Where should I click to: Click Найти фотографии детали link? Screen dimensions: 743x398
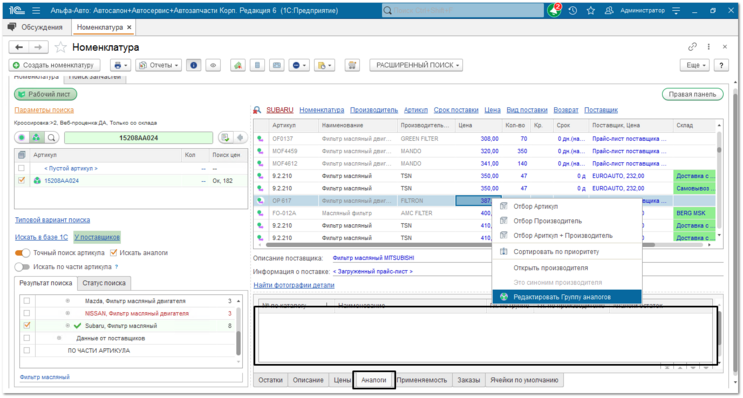click(294, 285)
